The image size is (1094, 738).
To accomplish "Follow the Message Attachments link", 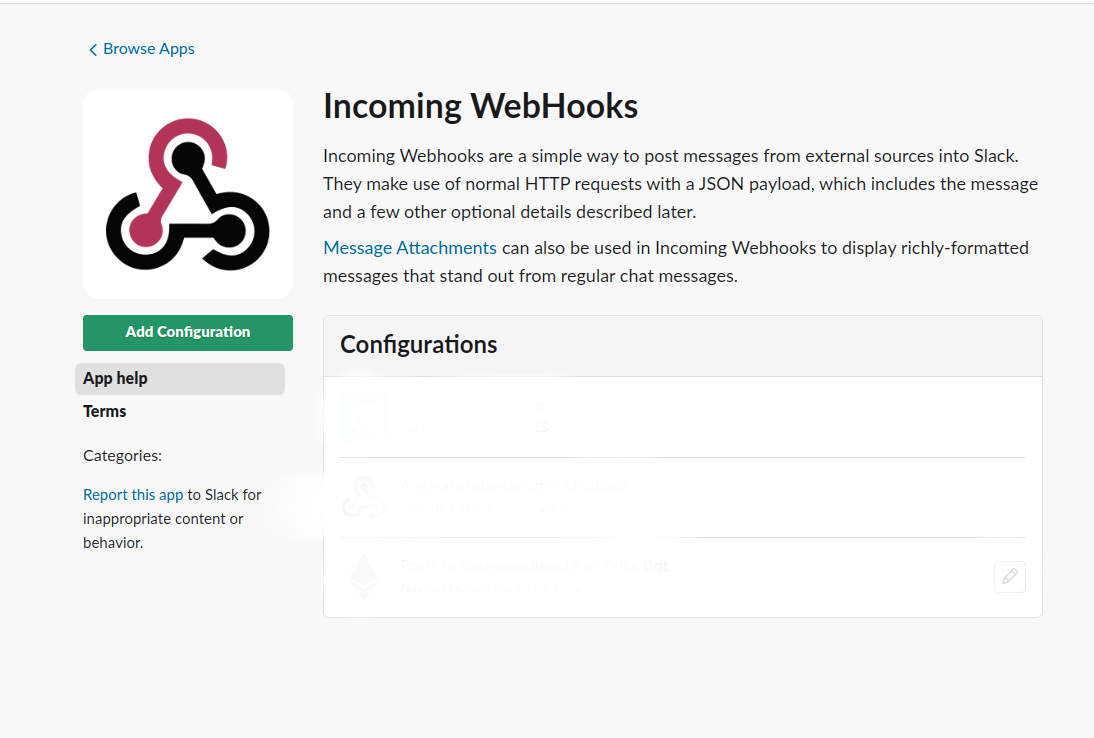I will click(410, 248).
